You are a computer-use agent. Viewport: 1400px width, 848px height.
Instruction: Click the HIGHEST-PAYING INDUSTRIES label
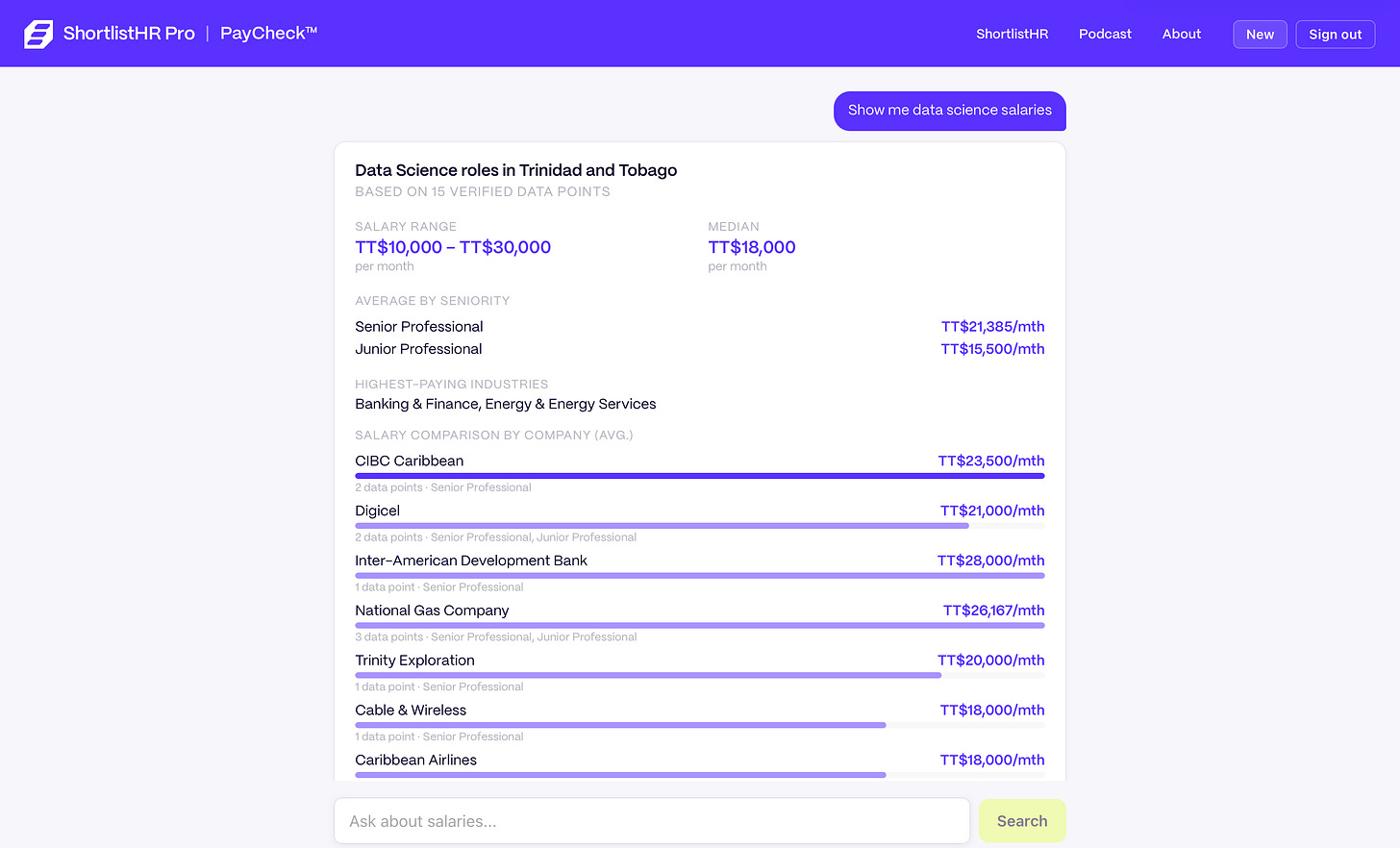tap(451, 385)
